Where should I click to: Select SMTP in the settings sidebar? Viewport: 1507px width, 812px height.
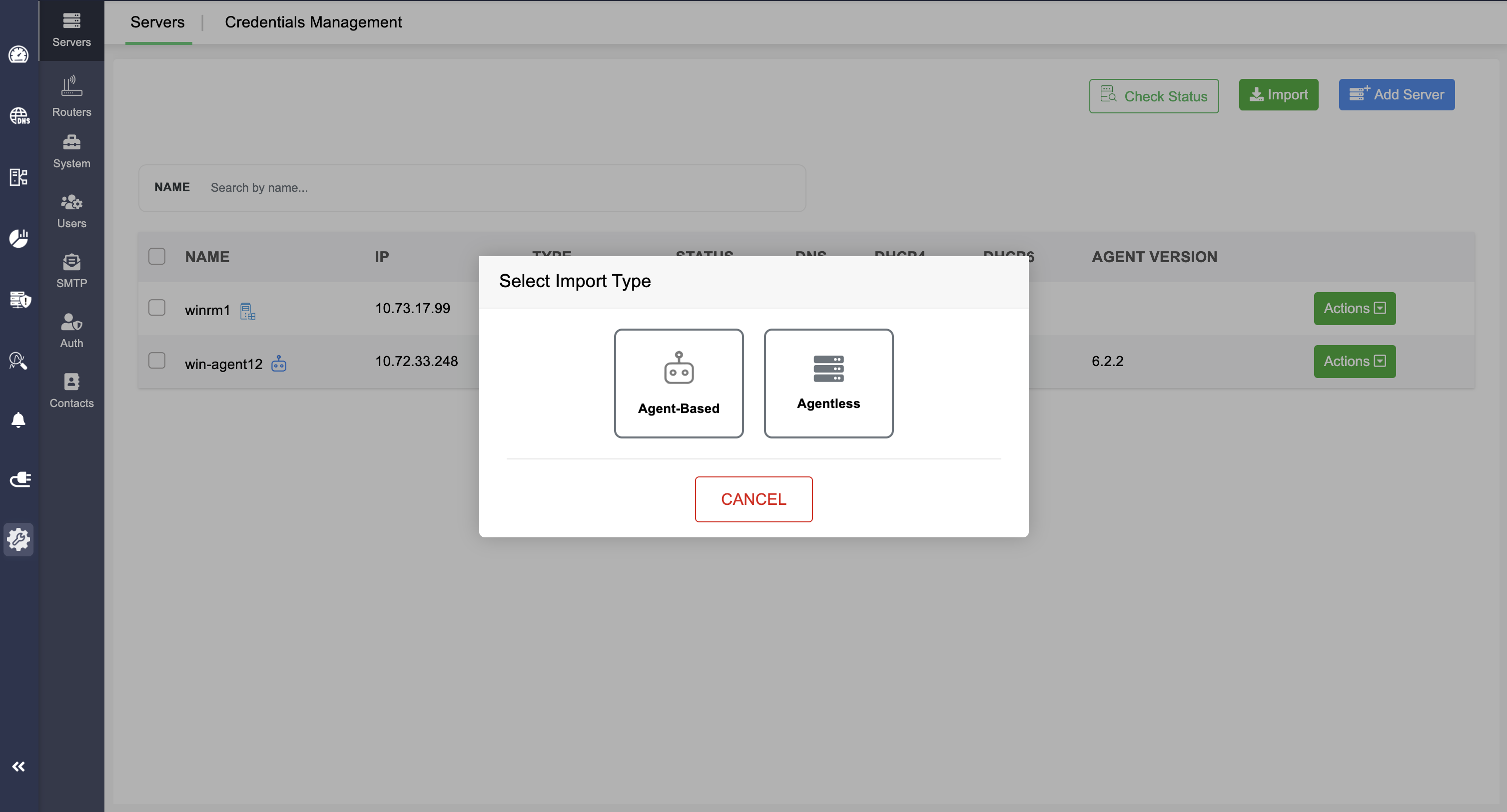pos(71,271)
